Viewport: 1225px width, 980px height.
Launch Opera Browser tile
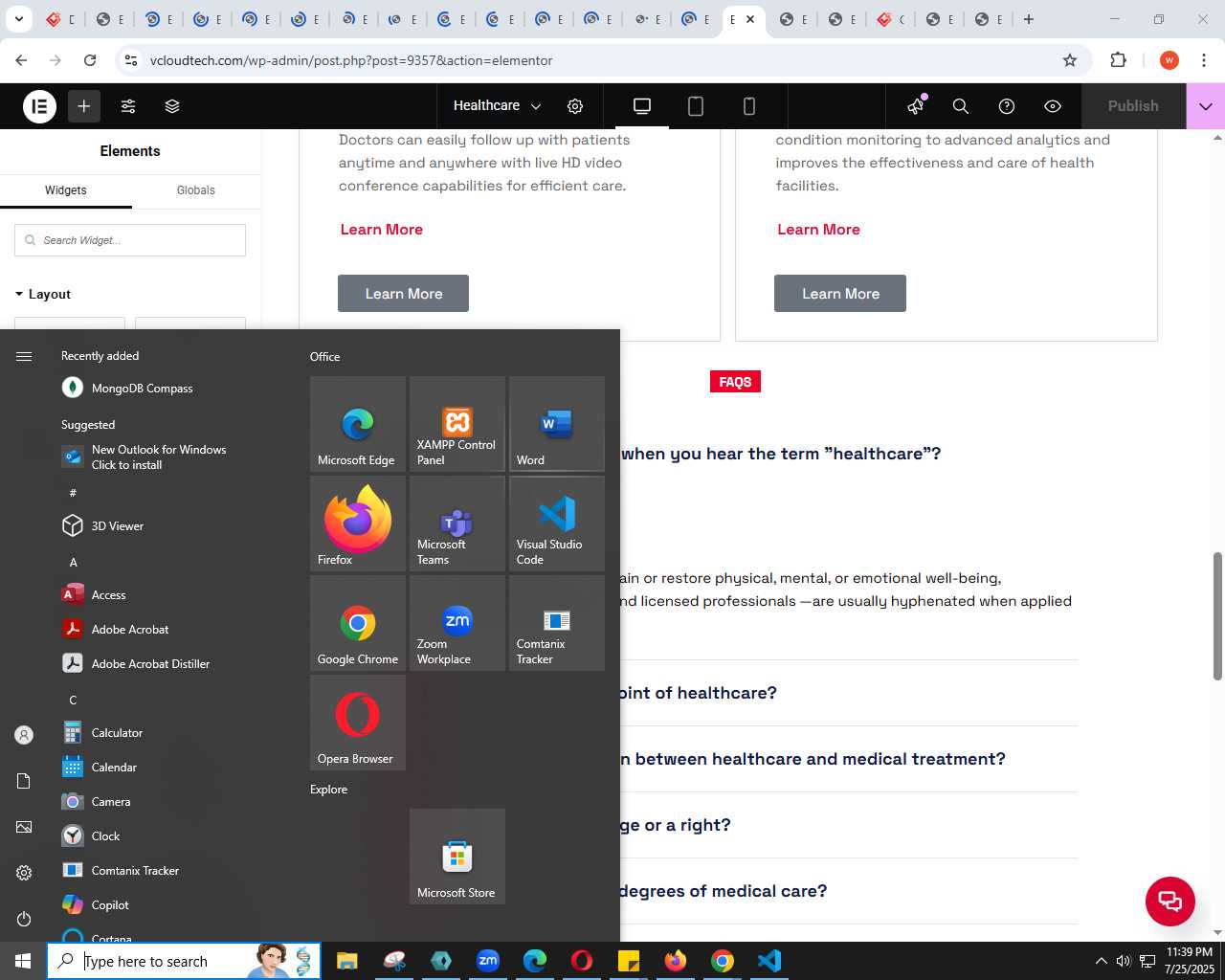(x=358, y=723)
